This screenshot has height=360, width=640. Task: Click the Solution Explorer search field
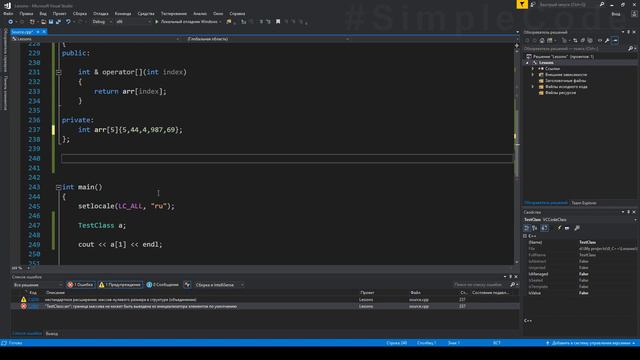click(576, 49)
